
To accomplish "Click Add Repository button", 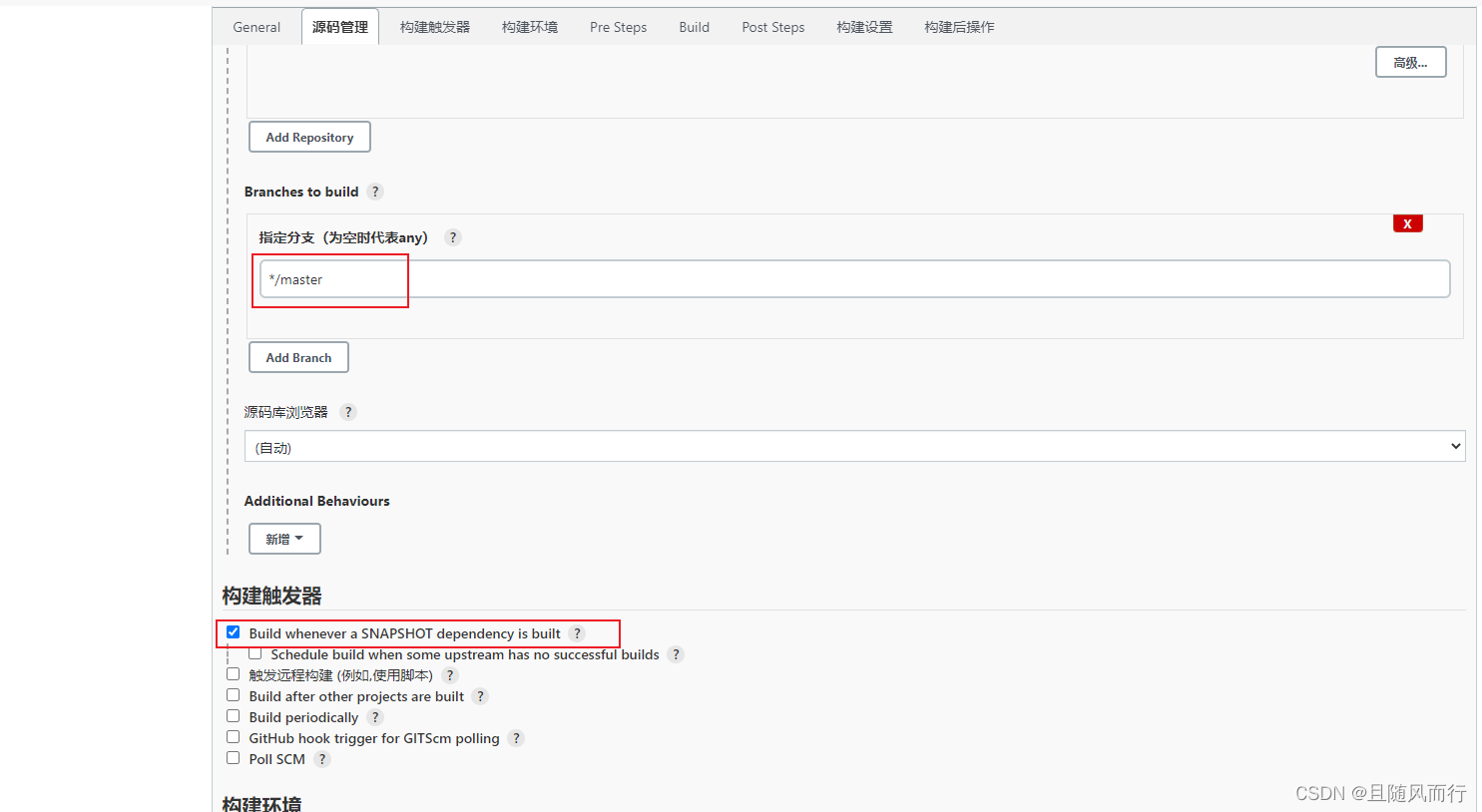I will point(309,137).
